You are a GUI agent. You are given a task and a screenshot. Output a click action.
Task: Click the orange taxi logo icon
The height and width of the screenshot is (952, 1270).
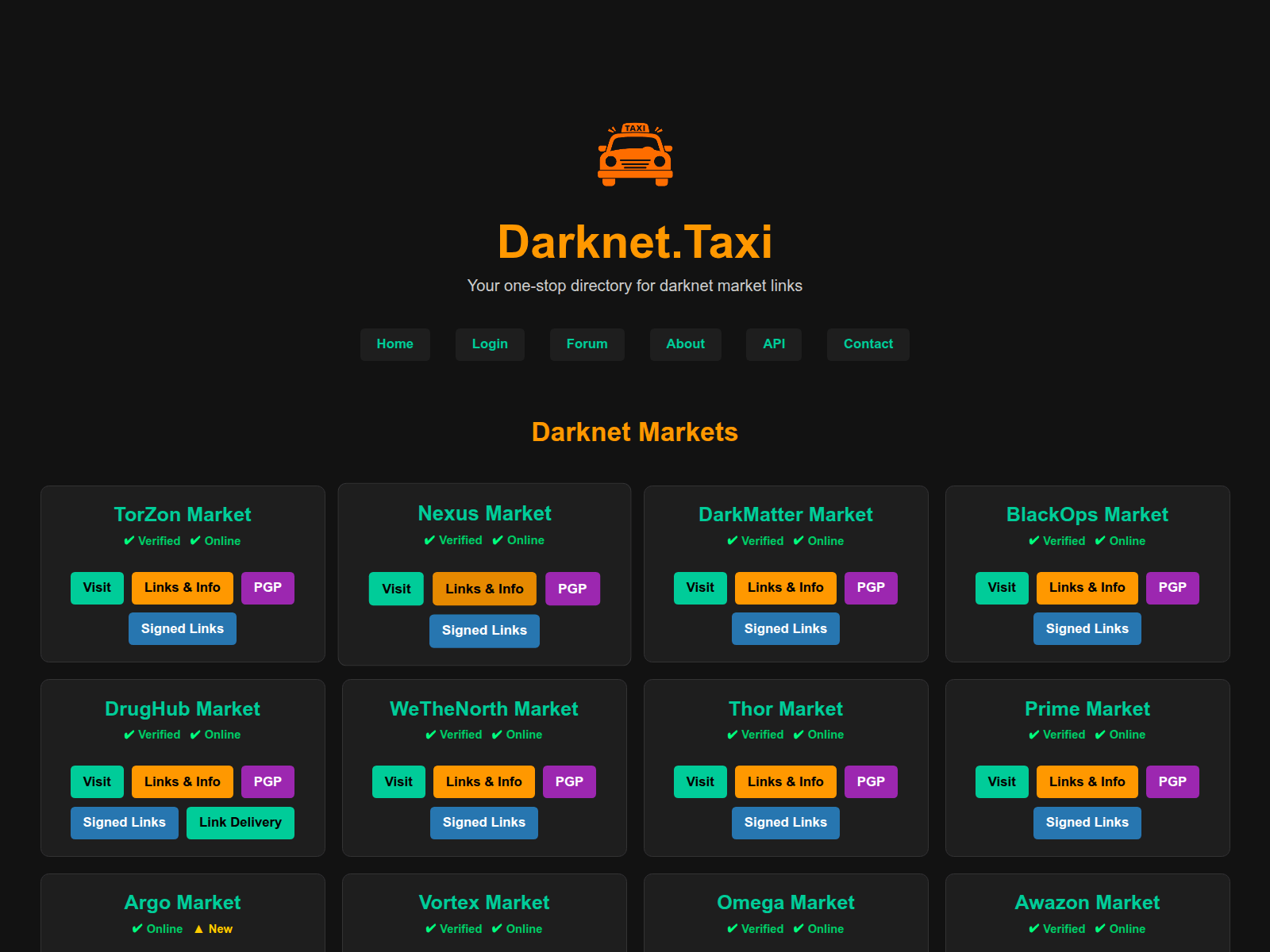click(x=635, y=155)
